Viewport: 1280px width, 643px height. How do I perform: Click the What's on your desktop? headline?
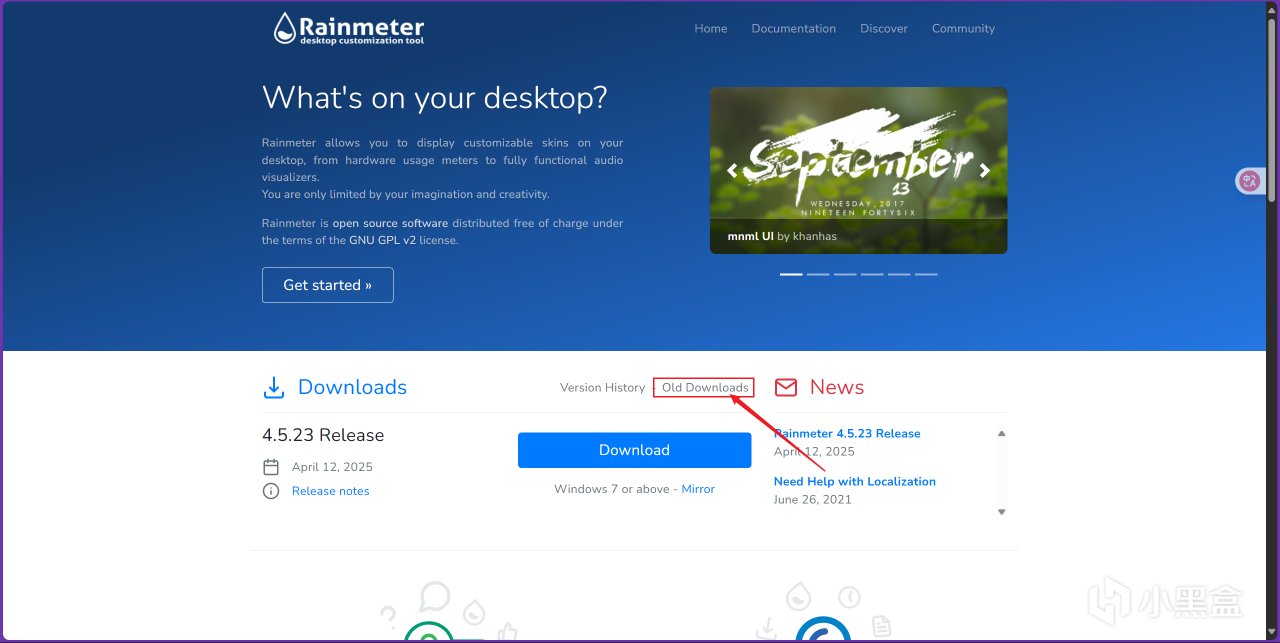[x=435, y=98]
